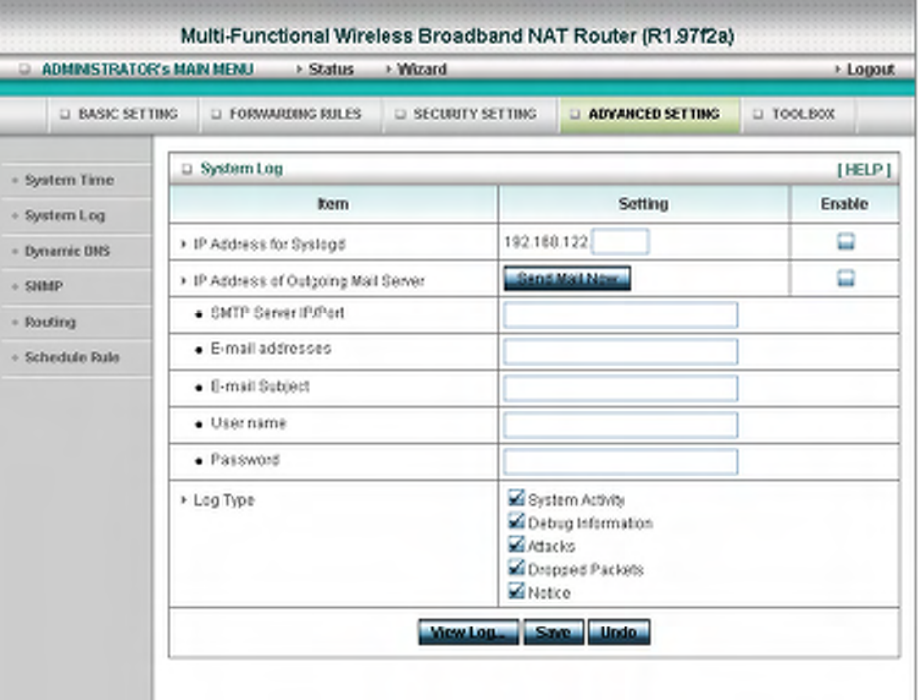Open the Security Setting tab
This screenshot has width=920, height=700.
pos(469,114)
